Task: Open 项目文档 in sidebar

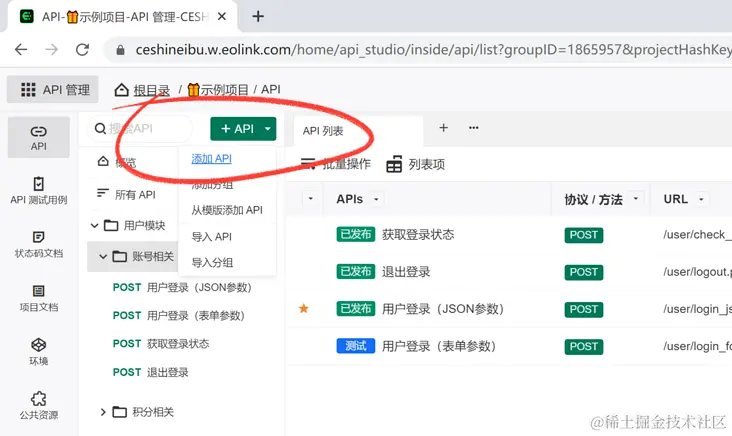Action: pos(39,298)
